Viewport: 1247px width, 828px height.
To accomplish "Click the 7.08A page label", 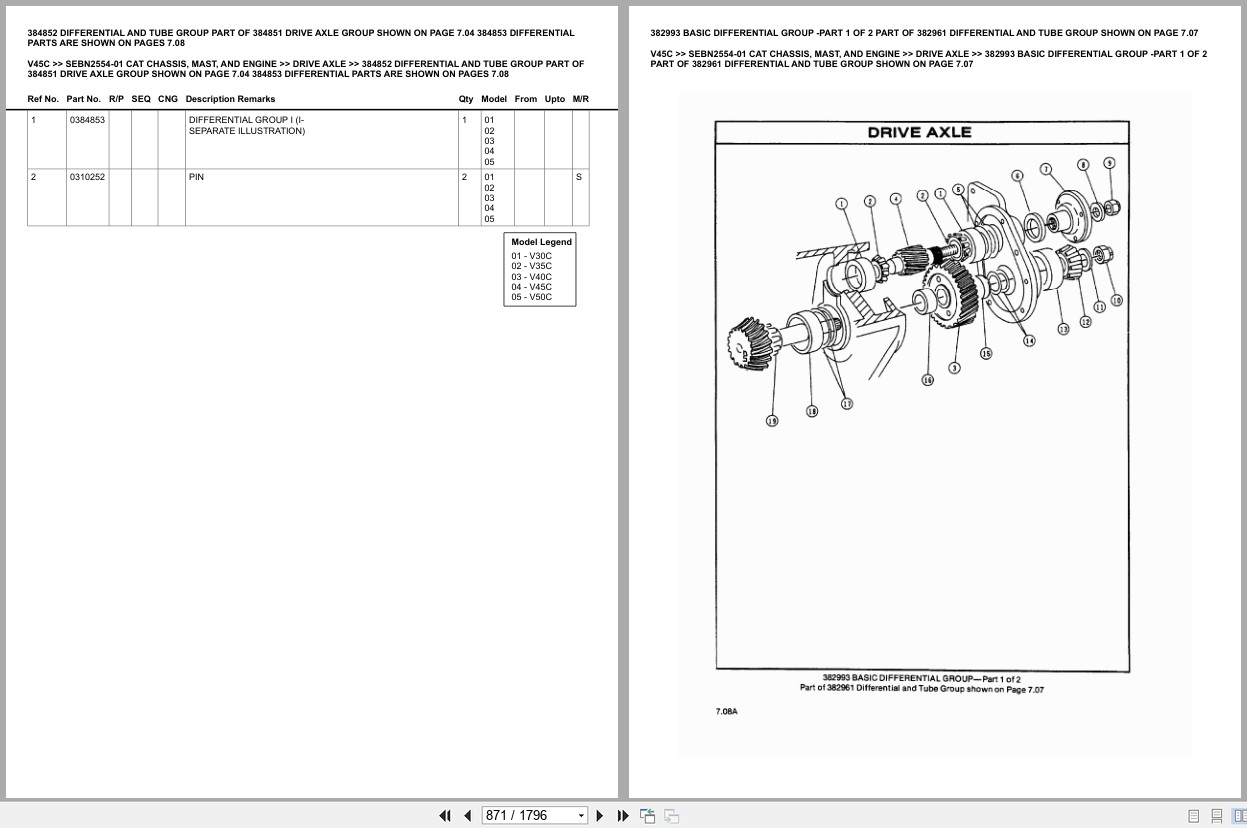I will click(727, 712).
